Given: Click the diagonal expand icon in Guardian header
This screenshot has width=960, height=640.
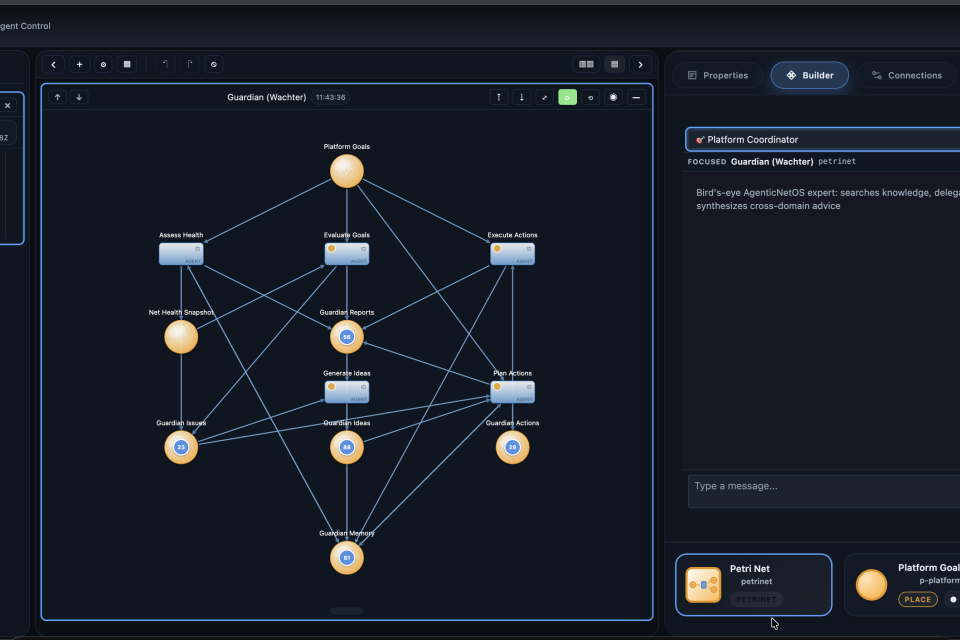Looking at the screenshot, I should coord(544,97).
